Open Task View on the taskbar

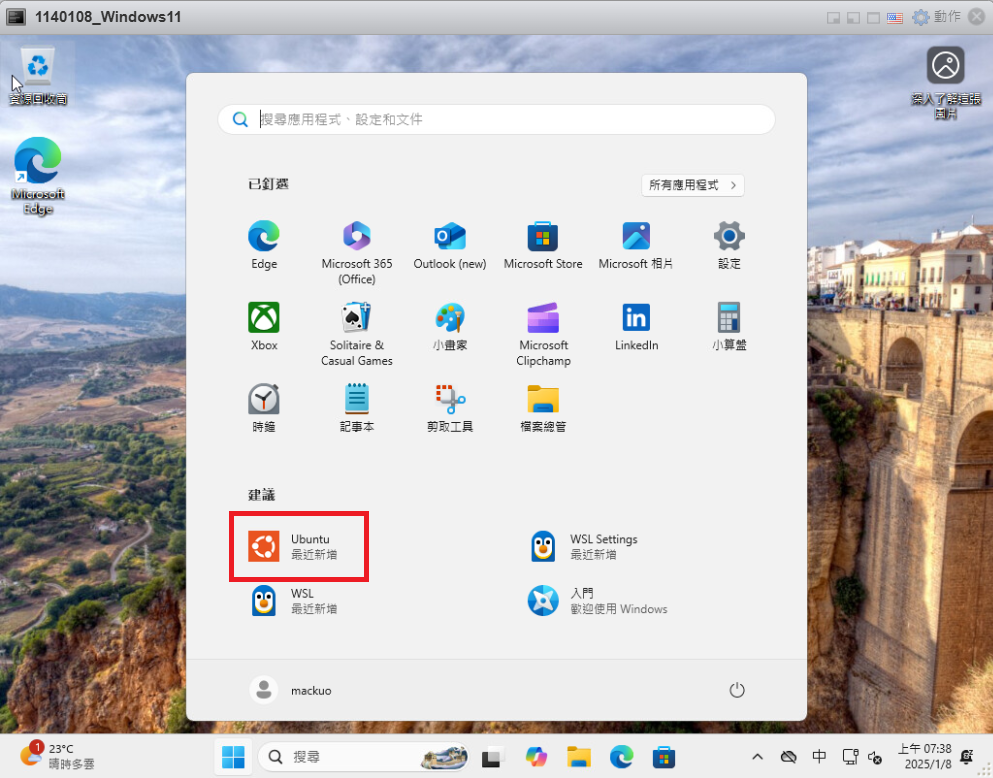click(x=493, y=757)
